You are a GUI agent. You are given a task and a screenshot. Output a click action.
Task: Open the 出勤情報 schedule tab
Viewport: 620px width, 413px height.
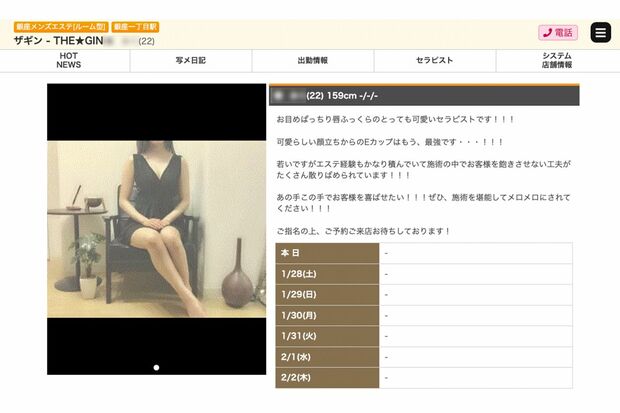pyautogui.click(x=312, y=60)
